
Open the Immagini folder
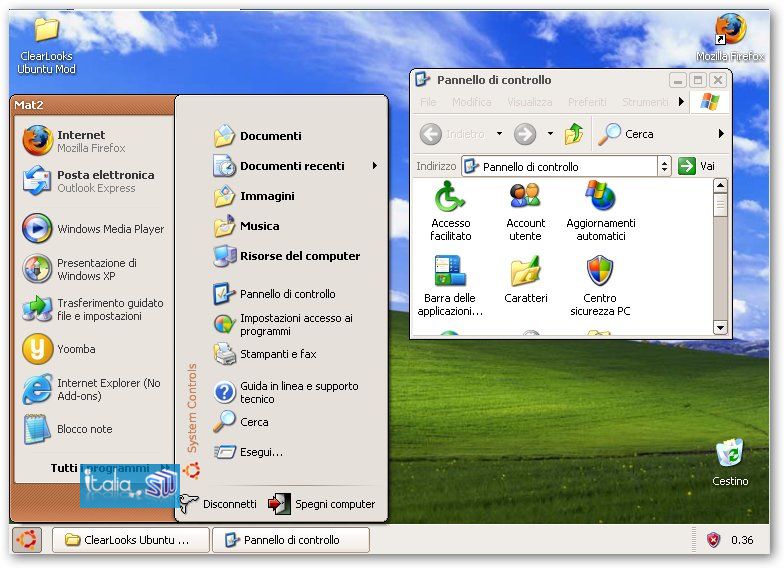[x=295, y=196]
